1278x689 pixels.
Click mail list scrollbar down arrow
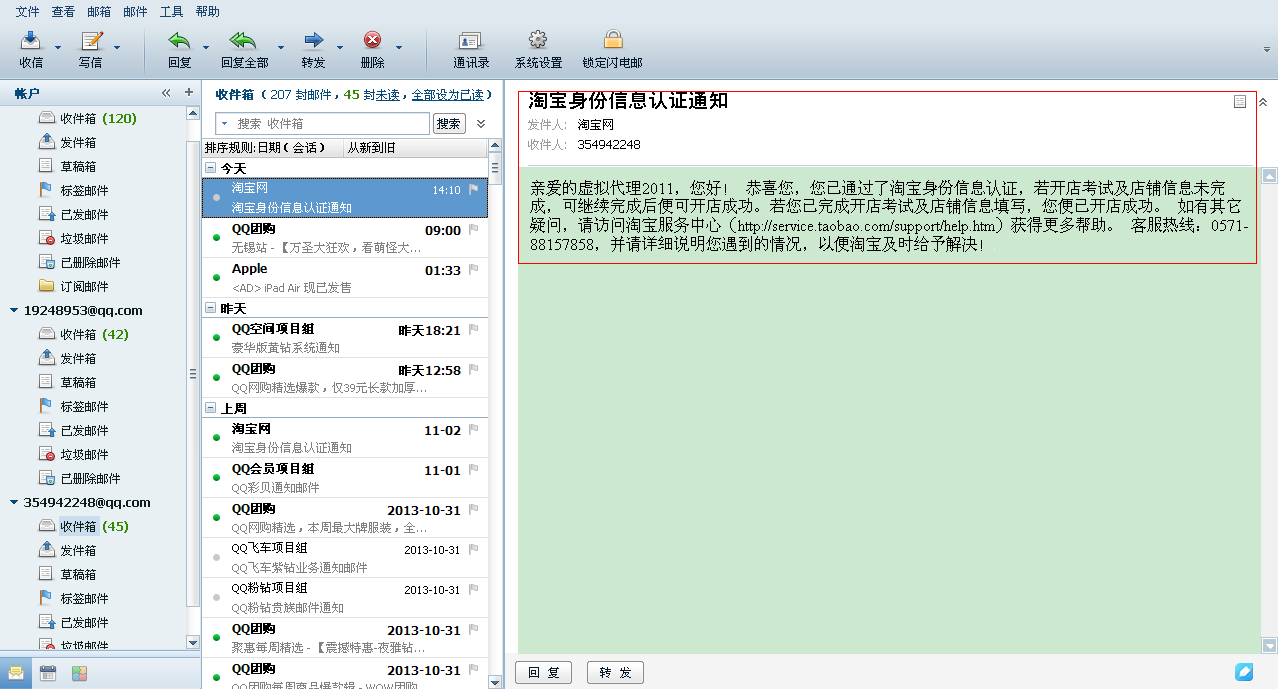tap(495, 682)
